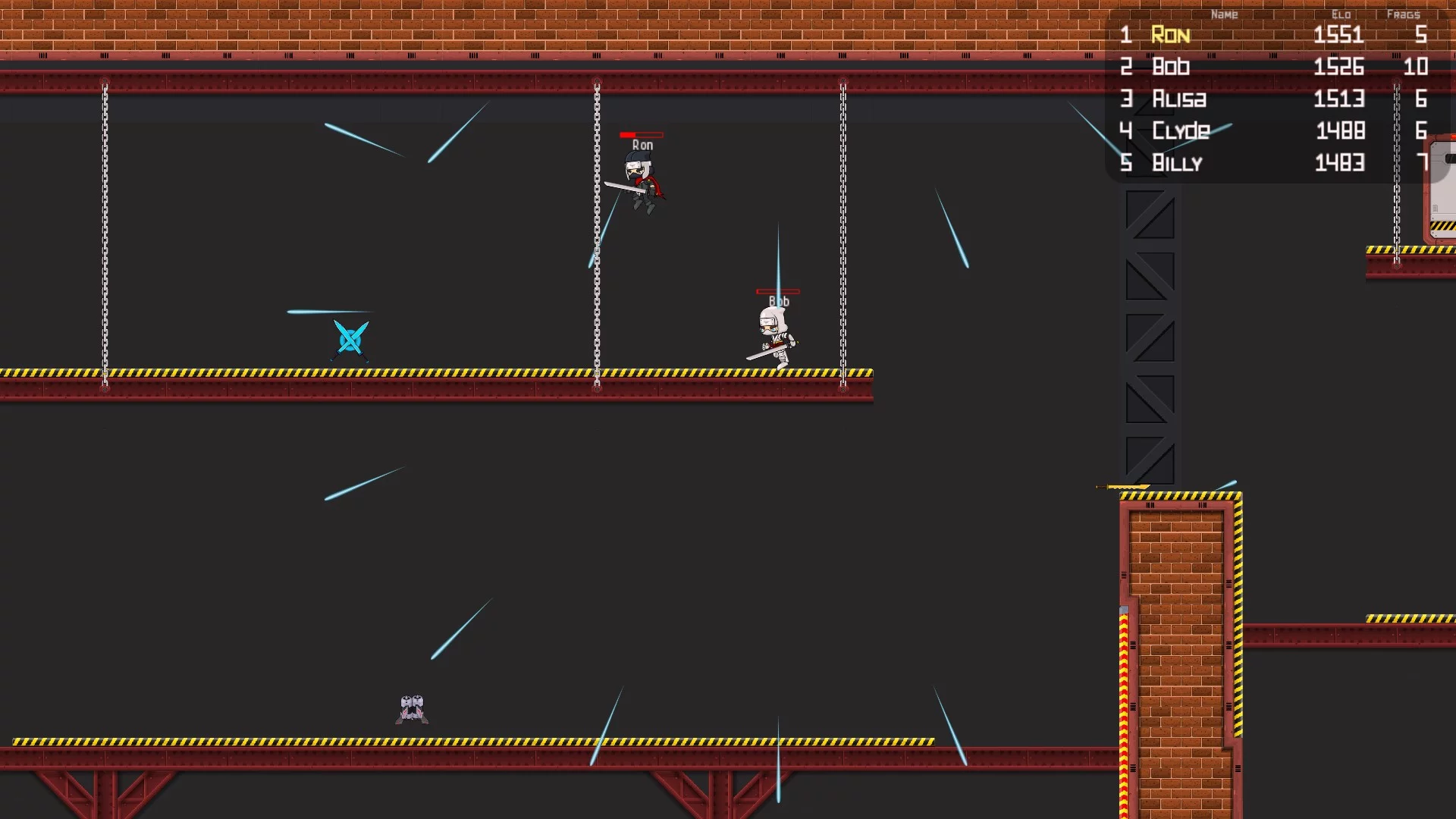Click the Elo value 1551
Viewport: 1456px width, 819px height.
(x=1338, y=35)
